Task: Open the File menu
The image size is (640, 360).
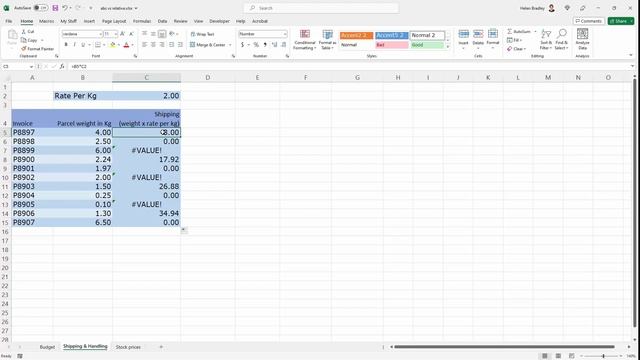Action: coord(9,21)
